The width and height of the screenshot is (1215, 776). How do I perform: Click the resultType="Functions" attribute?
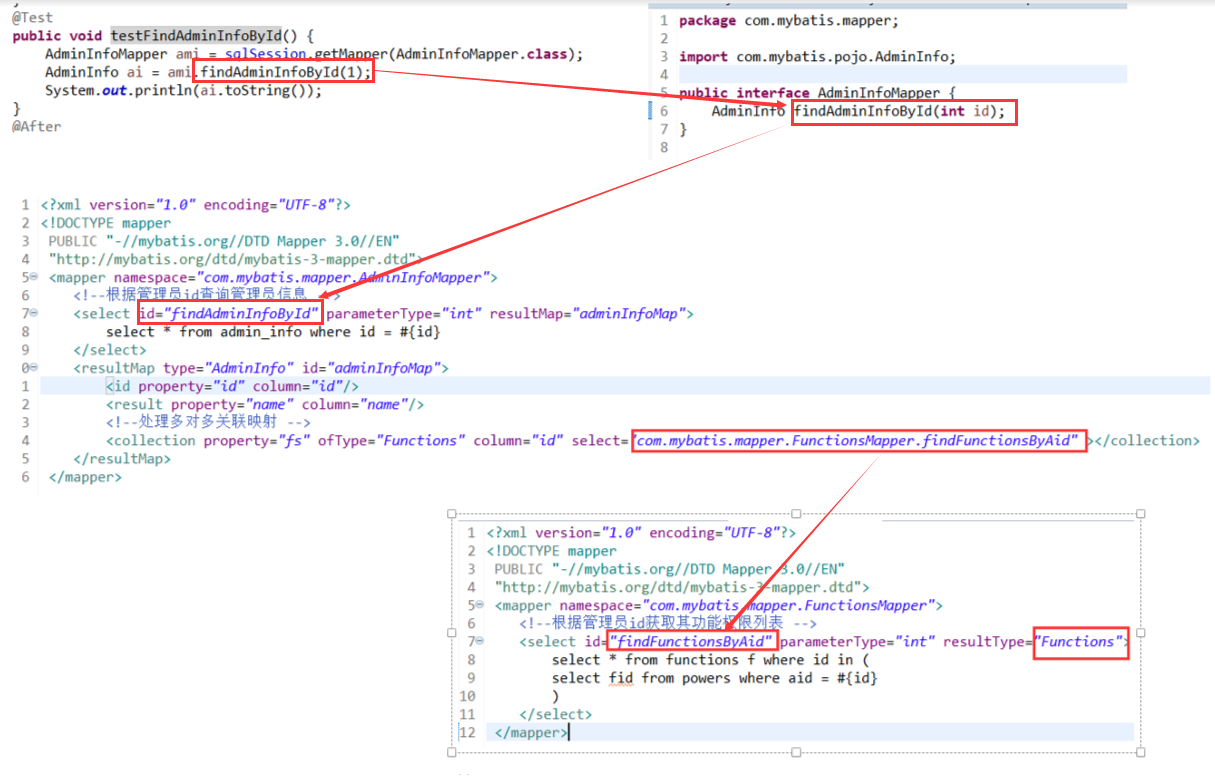1035,641
